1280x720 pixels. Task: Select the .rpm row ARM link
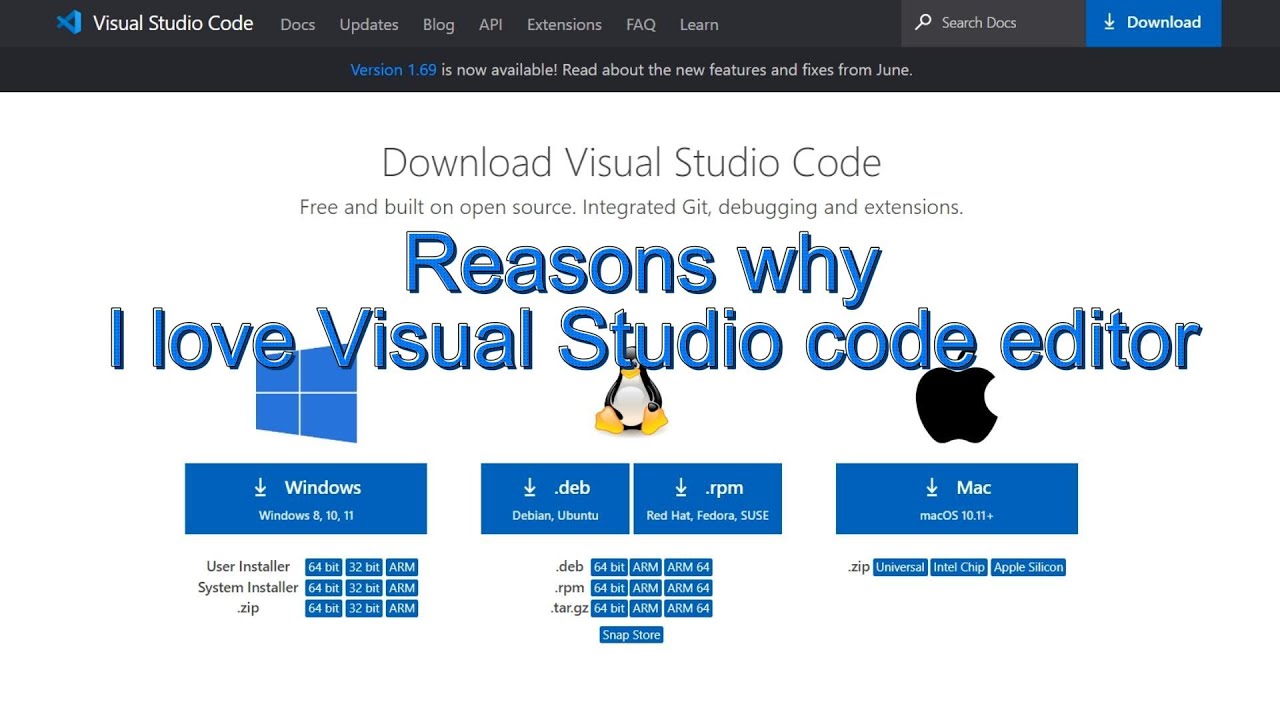tap(646, 588)
